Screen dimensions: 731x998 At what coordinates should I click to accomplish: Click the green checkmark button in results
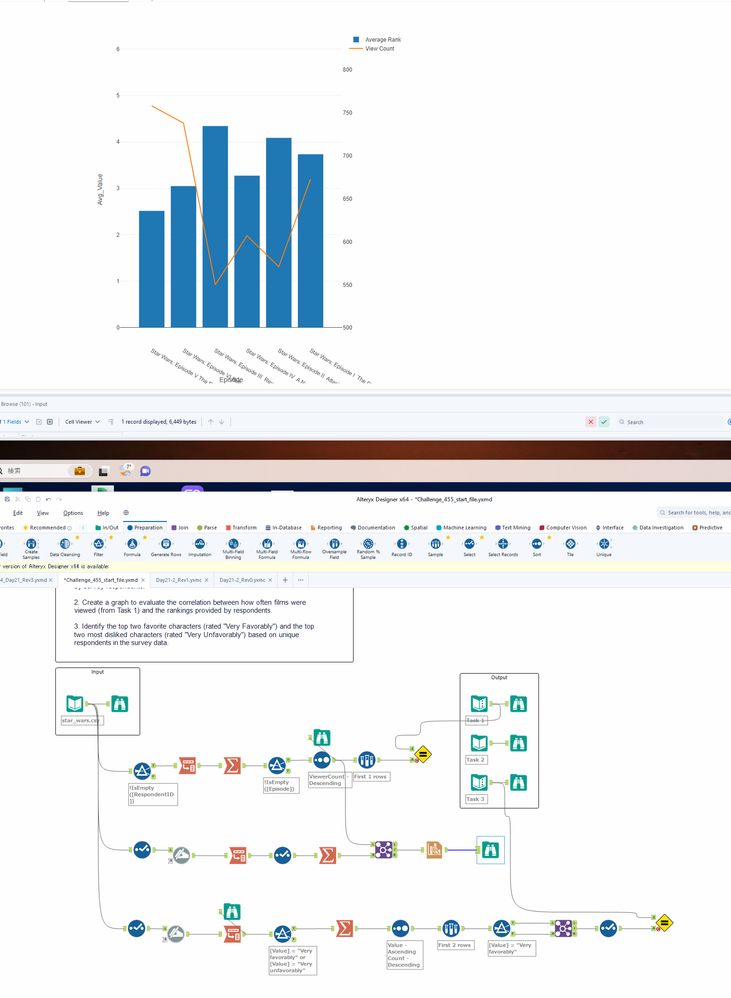(604, 422)
